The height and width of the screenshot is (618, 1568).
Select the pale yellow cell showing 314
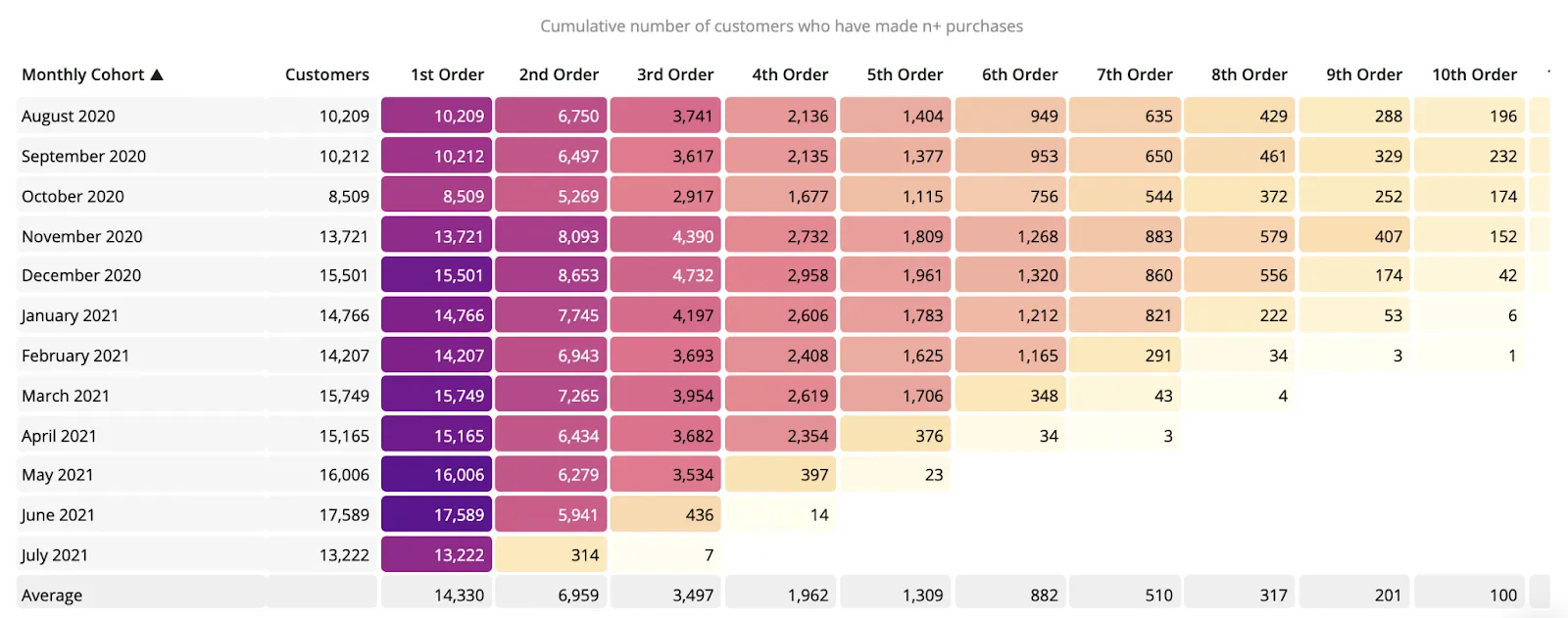coord(551,555)
